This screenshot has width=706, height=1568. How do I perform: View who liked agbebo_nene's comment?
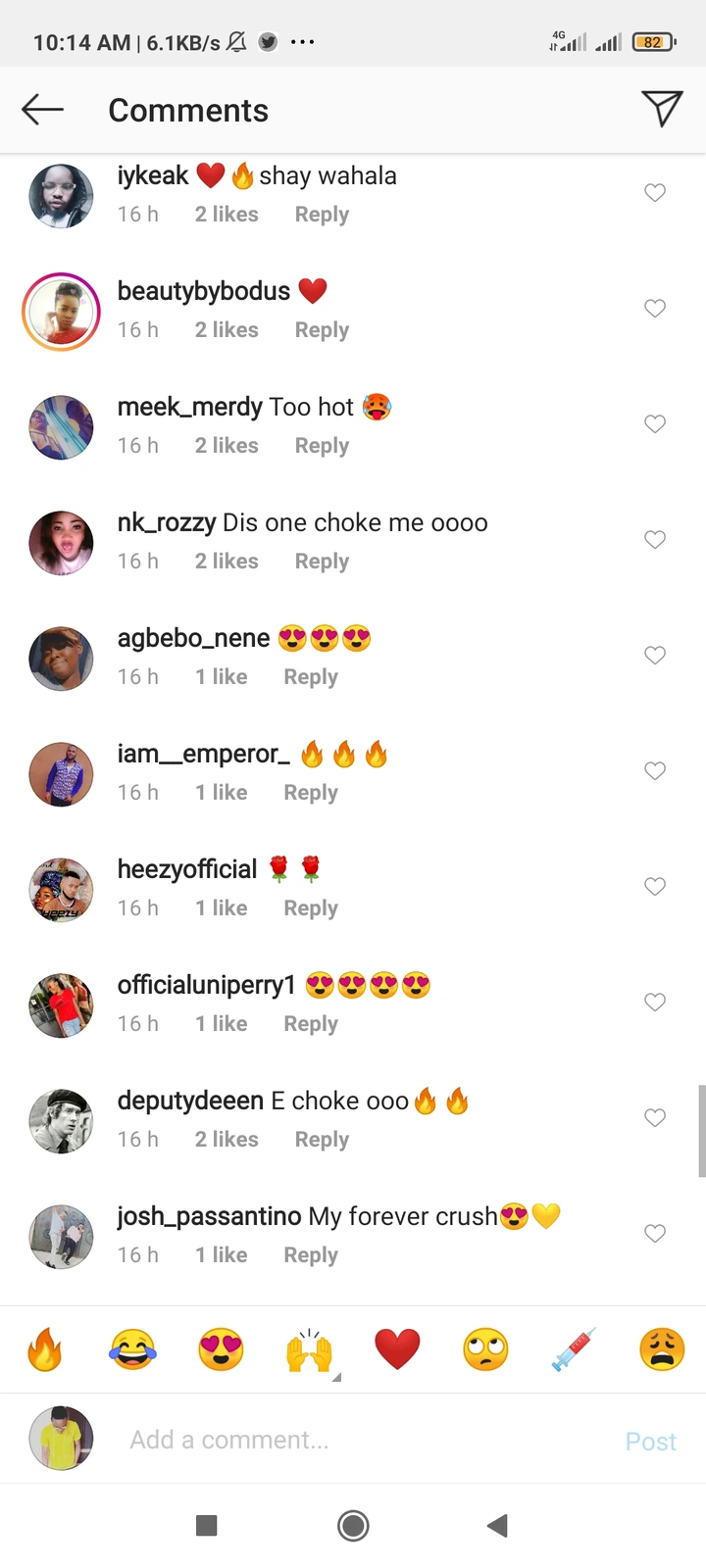click(x=221, y=677)
